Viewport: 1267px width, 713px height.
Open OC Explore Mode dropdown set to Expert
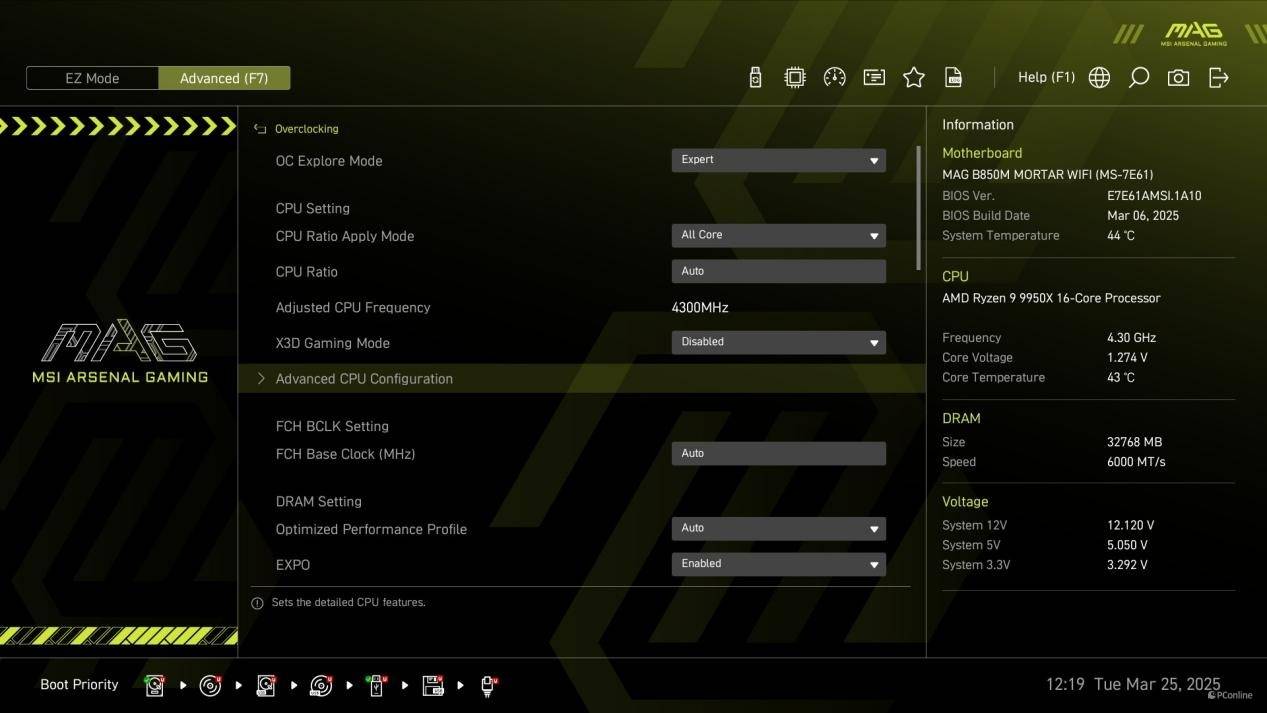pos(778,160)
